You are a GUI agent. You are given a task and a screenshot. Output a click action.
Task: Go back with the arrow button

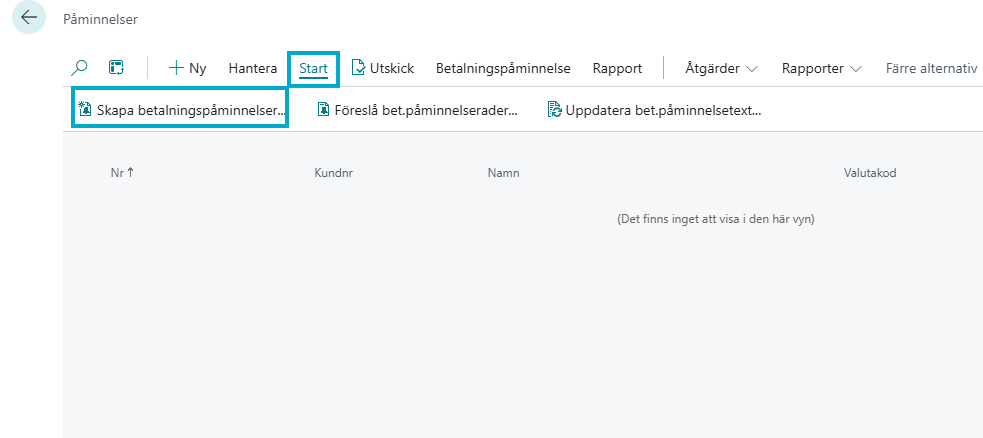click(x=29, y=17)
